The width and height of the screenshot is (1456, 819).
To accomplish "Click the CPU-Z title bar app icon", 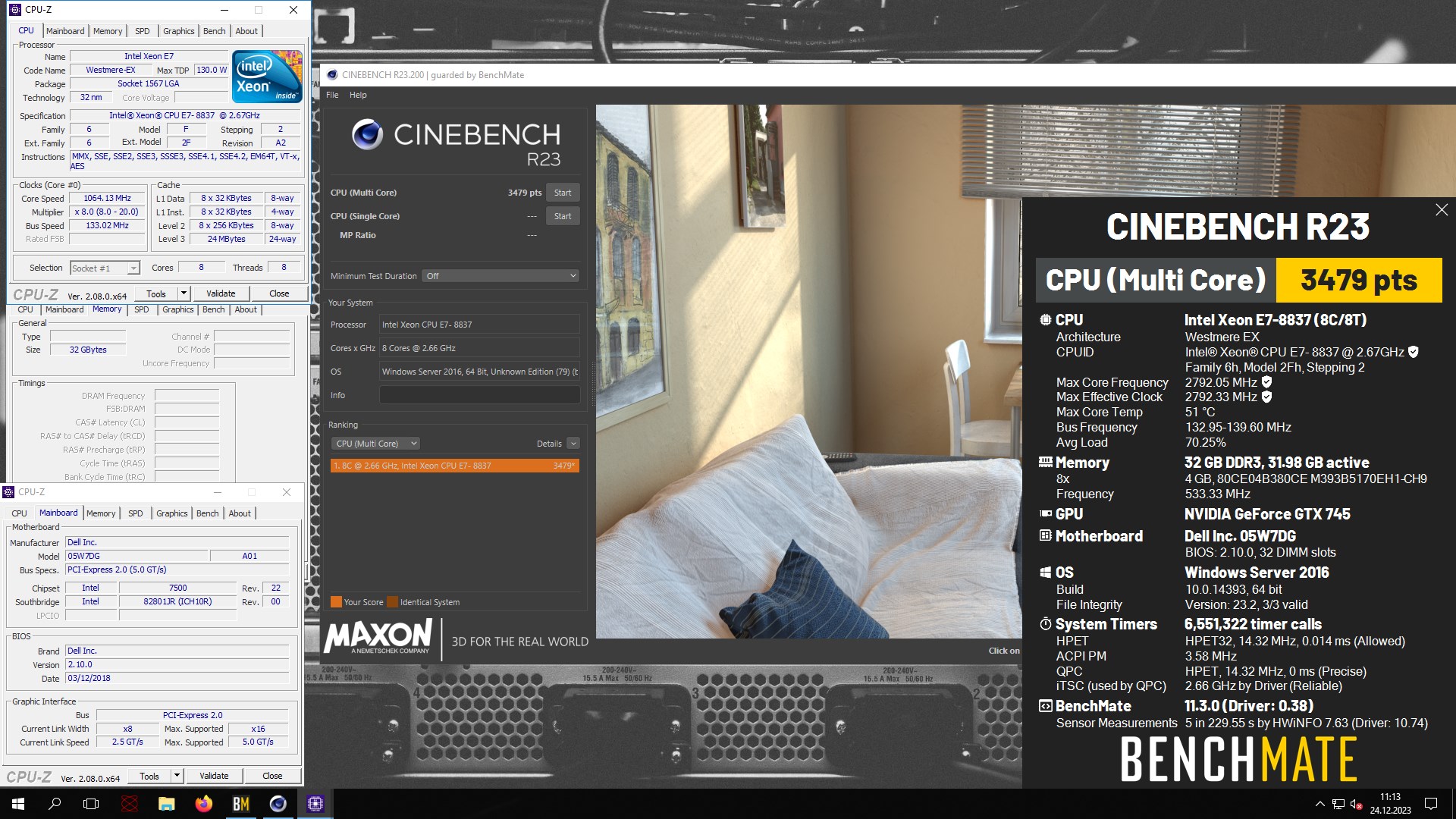I will click(15, 10).
